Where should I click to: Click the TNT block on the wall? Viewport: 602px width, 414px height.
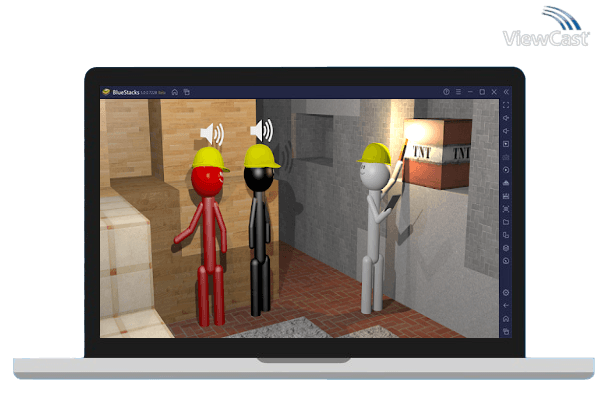[x=437, y=154]
